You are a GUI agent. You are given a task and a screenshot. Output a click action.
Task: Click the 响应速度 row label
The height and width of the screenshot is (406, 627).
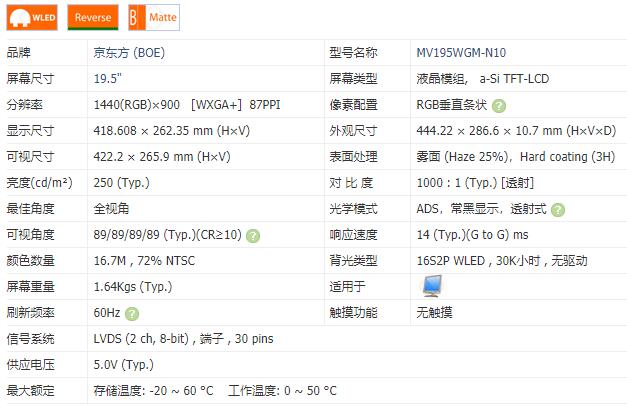[x=353, y=235]
